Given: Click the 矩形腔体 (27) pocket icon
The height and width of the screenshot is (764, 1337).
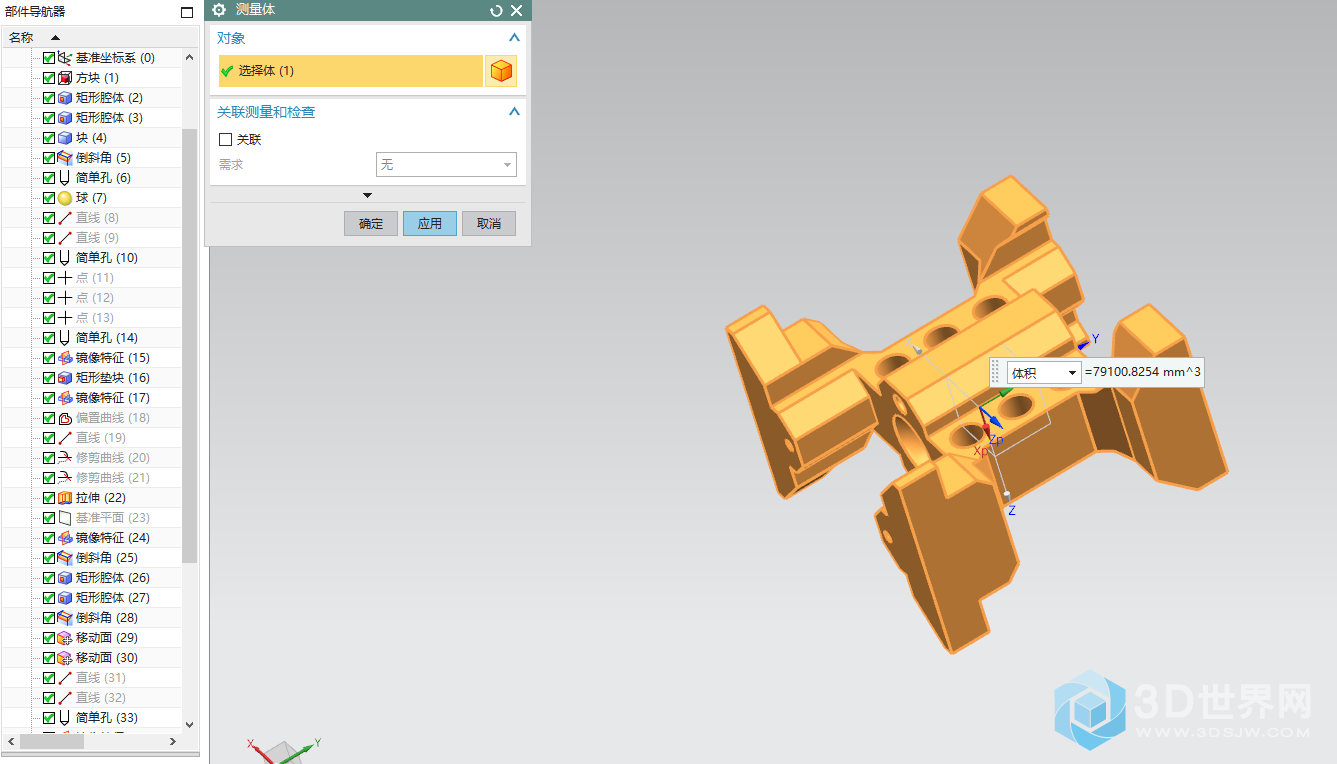Looking at the screenshot, I should click(65, 598).
